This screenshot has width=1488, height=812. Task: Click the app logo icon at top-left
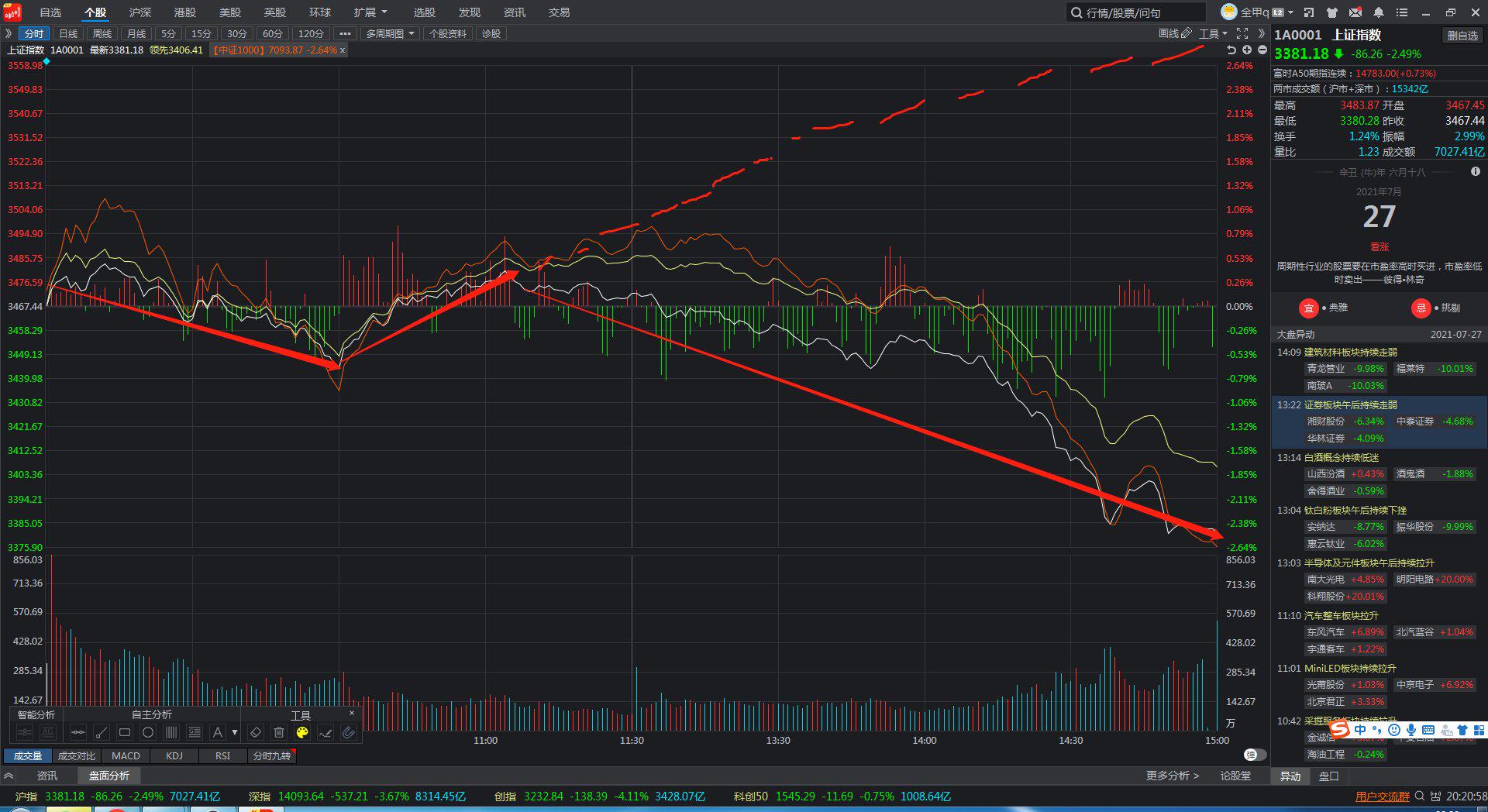[x=12, y=12]
